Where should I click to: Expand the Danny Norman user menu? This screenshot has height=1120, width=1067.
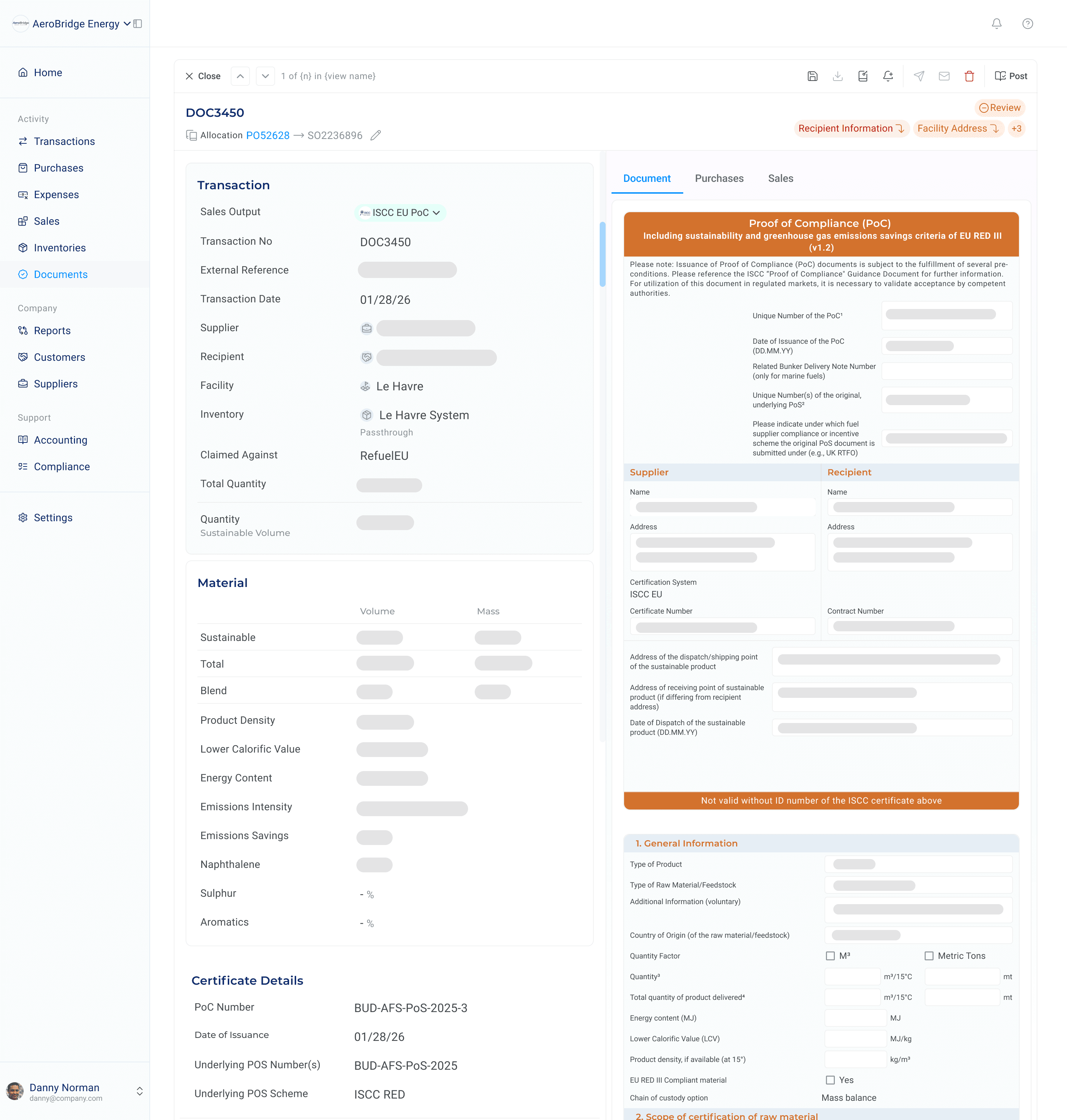coord(139,1091)
